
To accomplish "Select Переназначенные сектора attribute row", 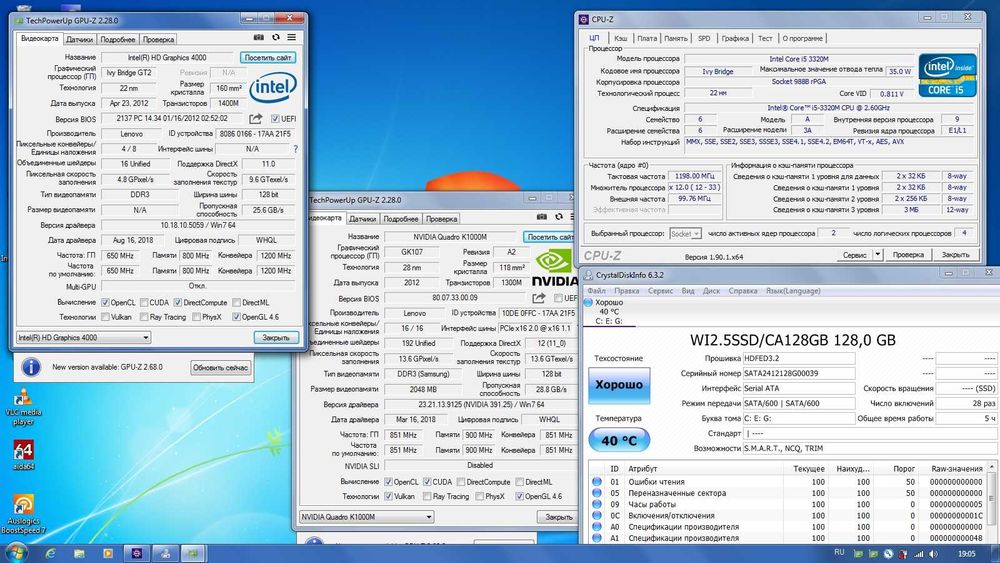I will pyautogui.click(x=789, y=493).
